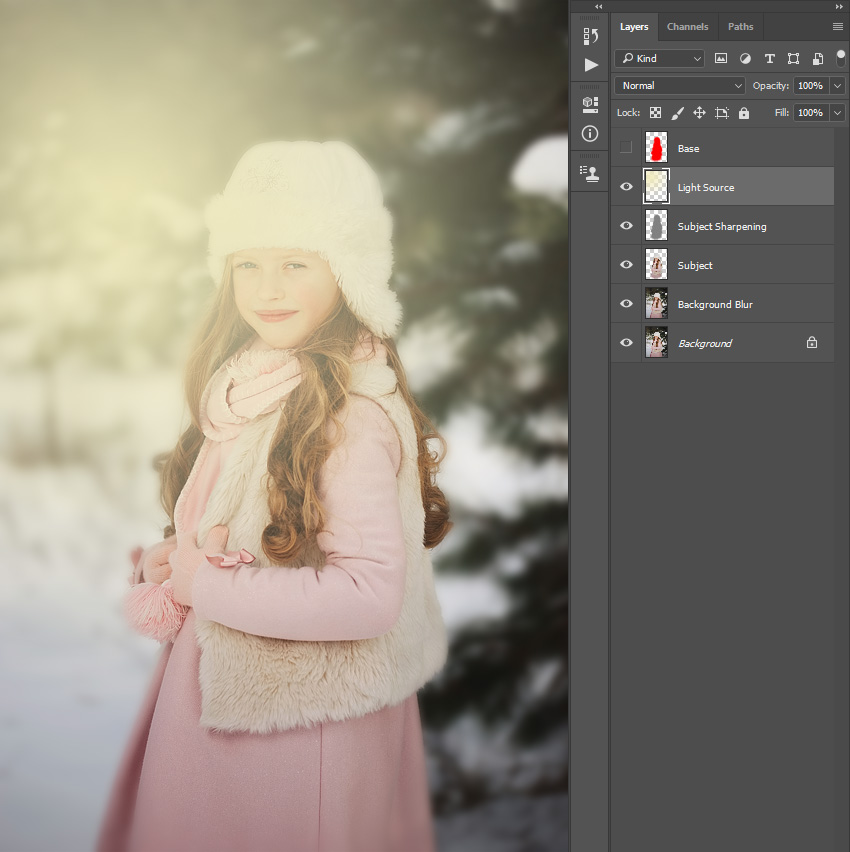Open the Info panel icon

590,134
